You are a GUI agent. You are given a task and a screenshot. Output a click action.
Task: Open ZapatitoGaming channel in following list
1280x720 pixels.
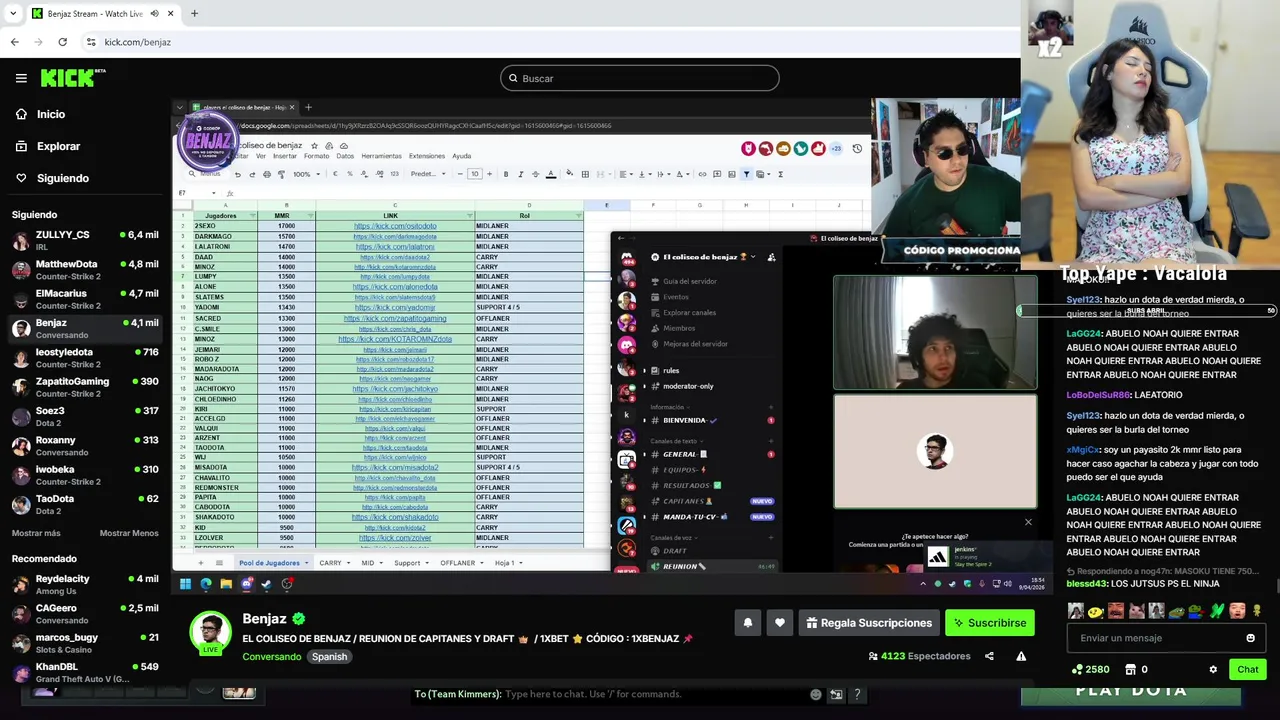point(85,387)
